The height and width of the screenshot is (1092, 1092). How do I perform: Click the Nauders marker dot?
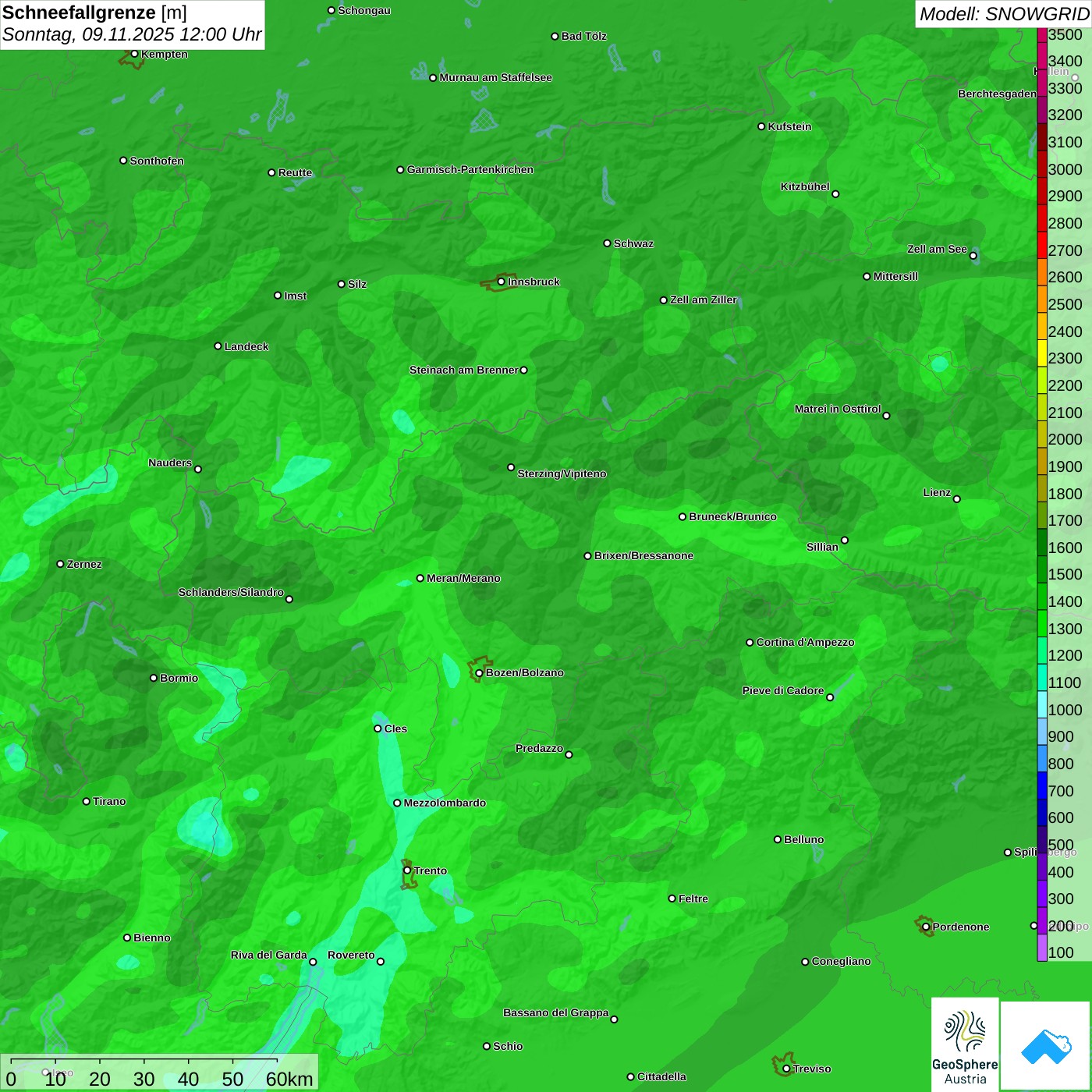(x=198, y=469)
